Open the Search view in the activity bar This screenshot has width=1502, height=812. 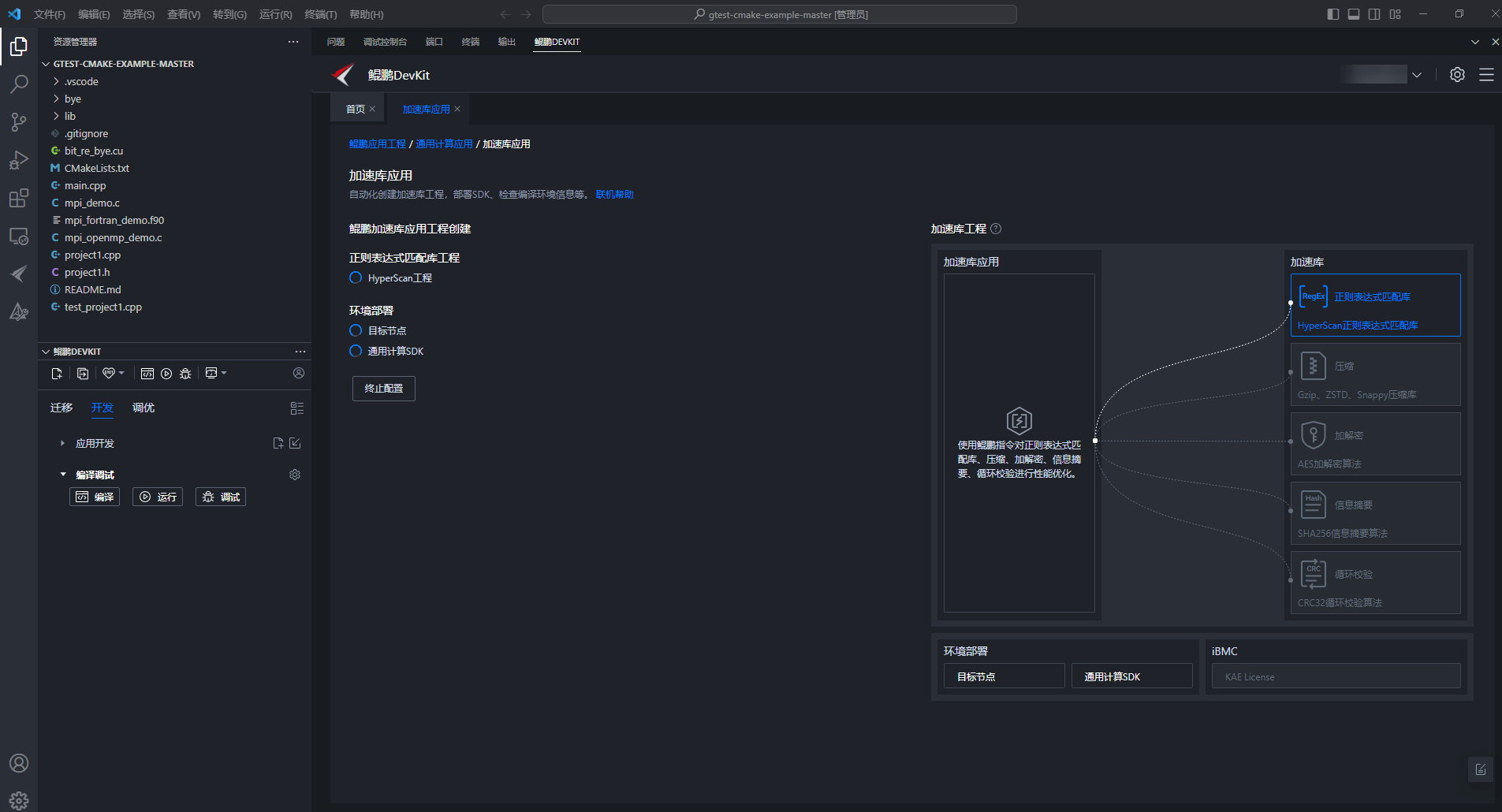(x=19, y=84)
